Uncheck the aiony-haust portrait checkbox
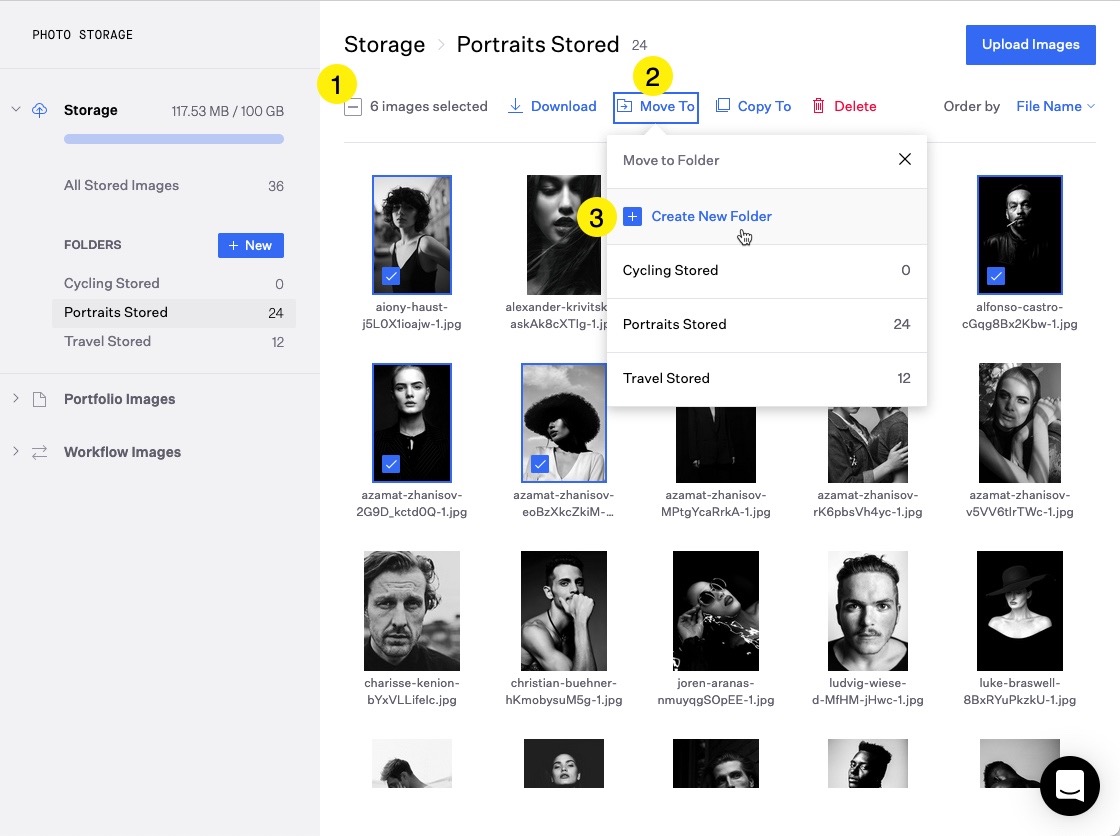1120x836 pixels. click(391, 276)
